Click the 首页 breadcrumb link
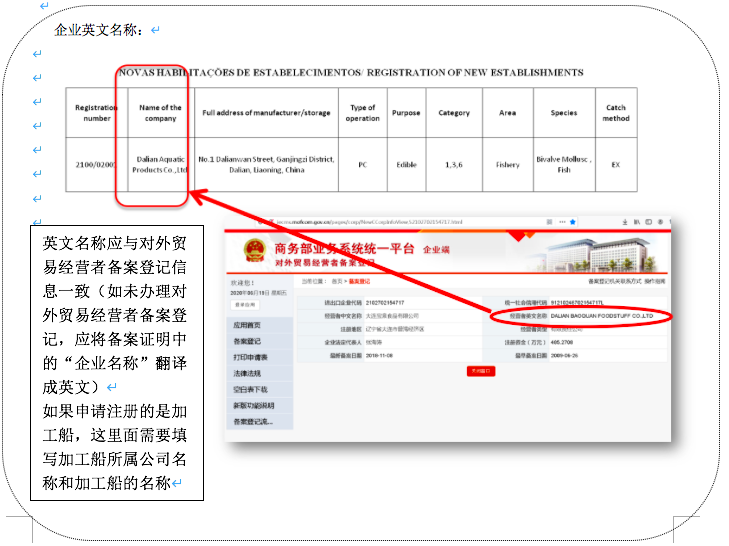Viewport: 729px width, 546px height. (337, 284)
